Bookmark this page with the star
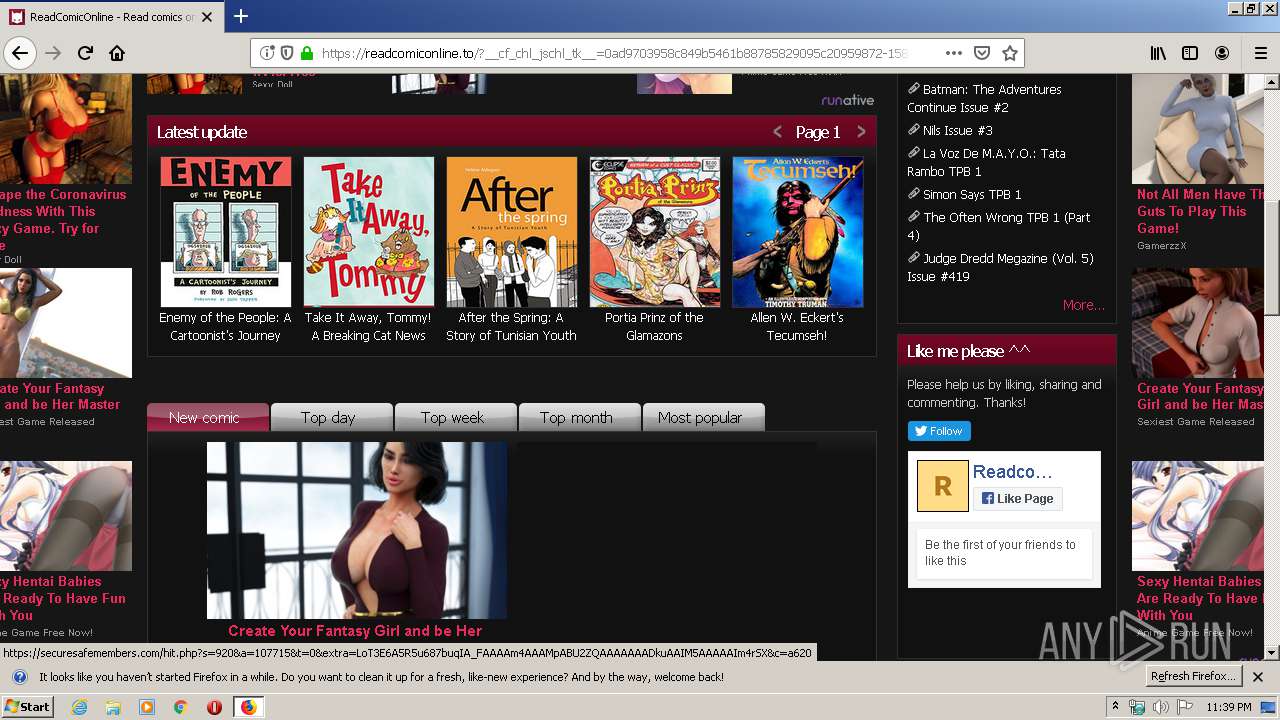Viewport: 1280px width, 720px height. 1010,53
